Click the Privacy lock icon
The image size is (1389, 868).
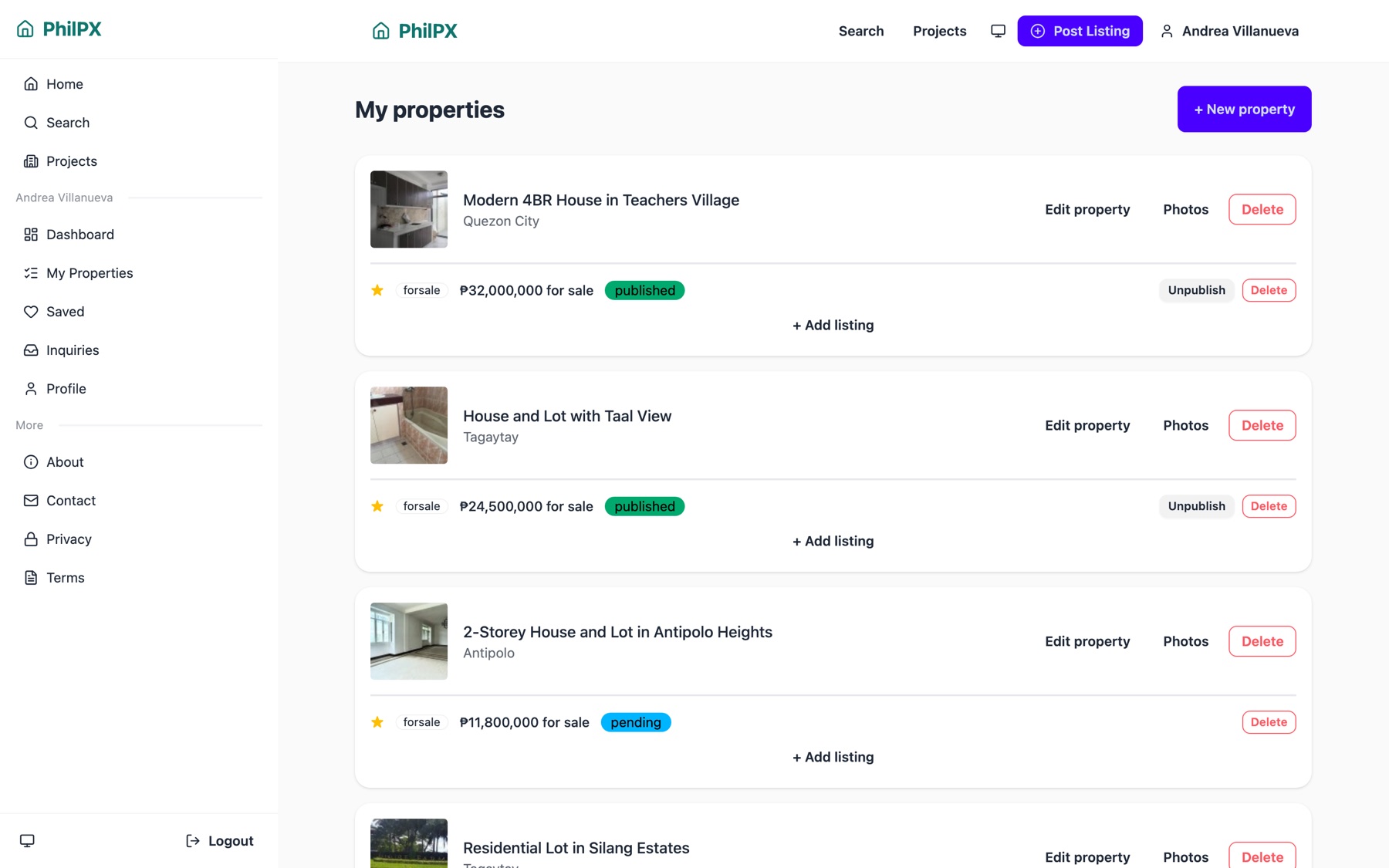coord(31,539)
